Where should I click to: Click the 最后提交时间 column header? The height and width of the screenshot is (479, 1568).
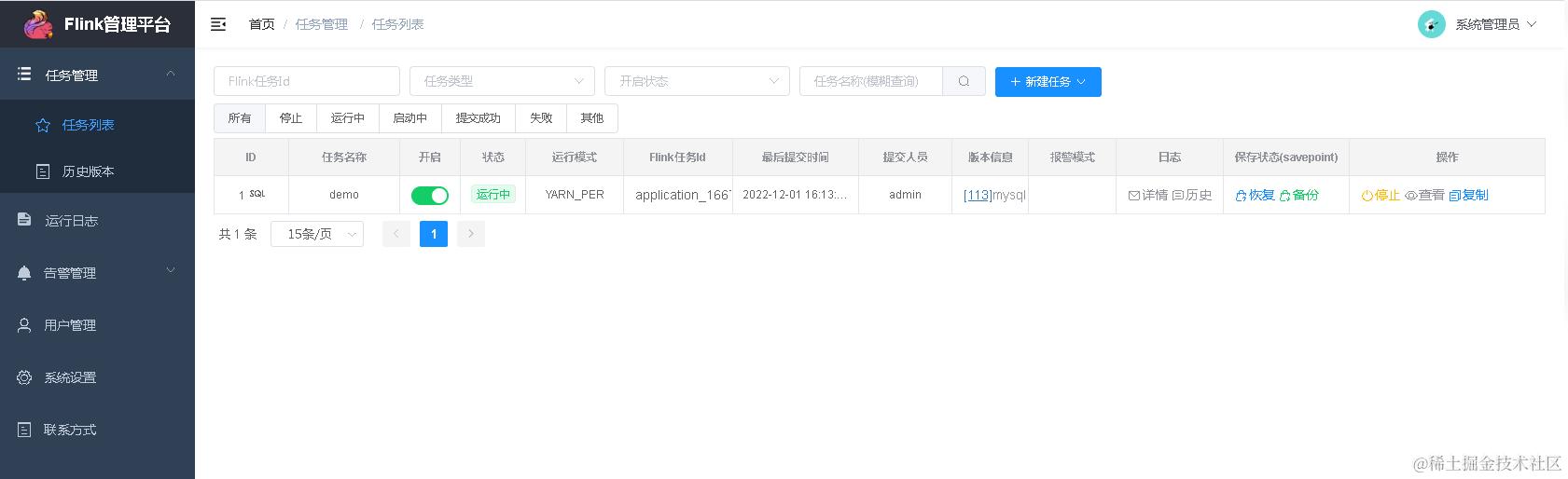click(x=796, y=157)
